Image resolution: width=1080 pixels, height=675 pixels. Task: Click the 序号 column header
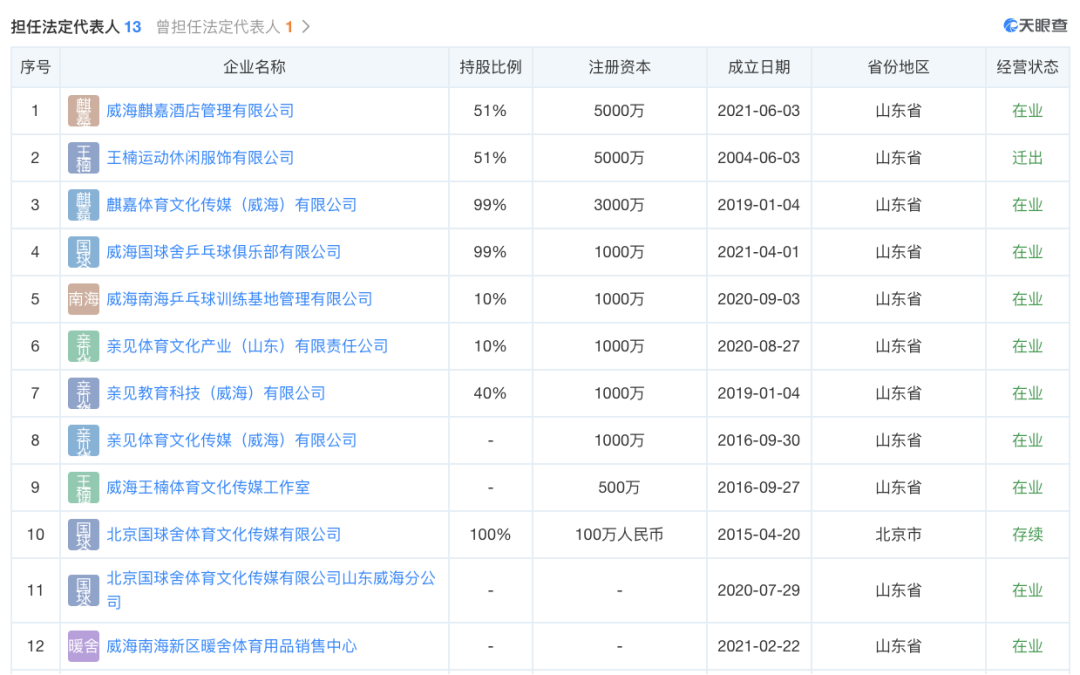tap(35, 68)
